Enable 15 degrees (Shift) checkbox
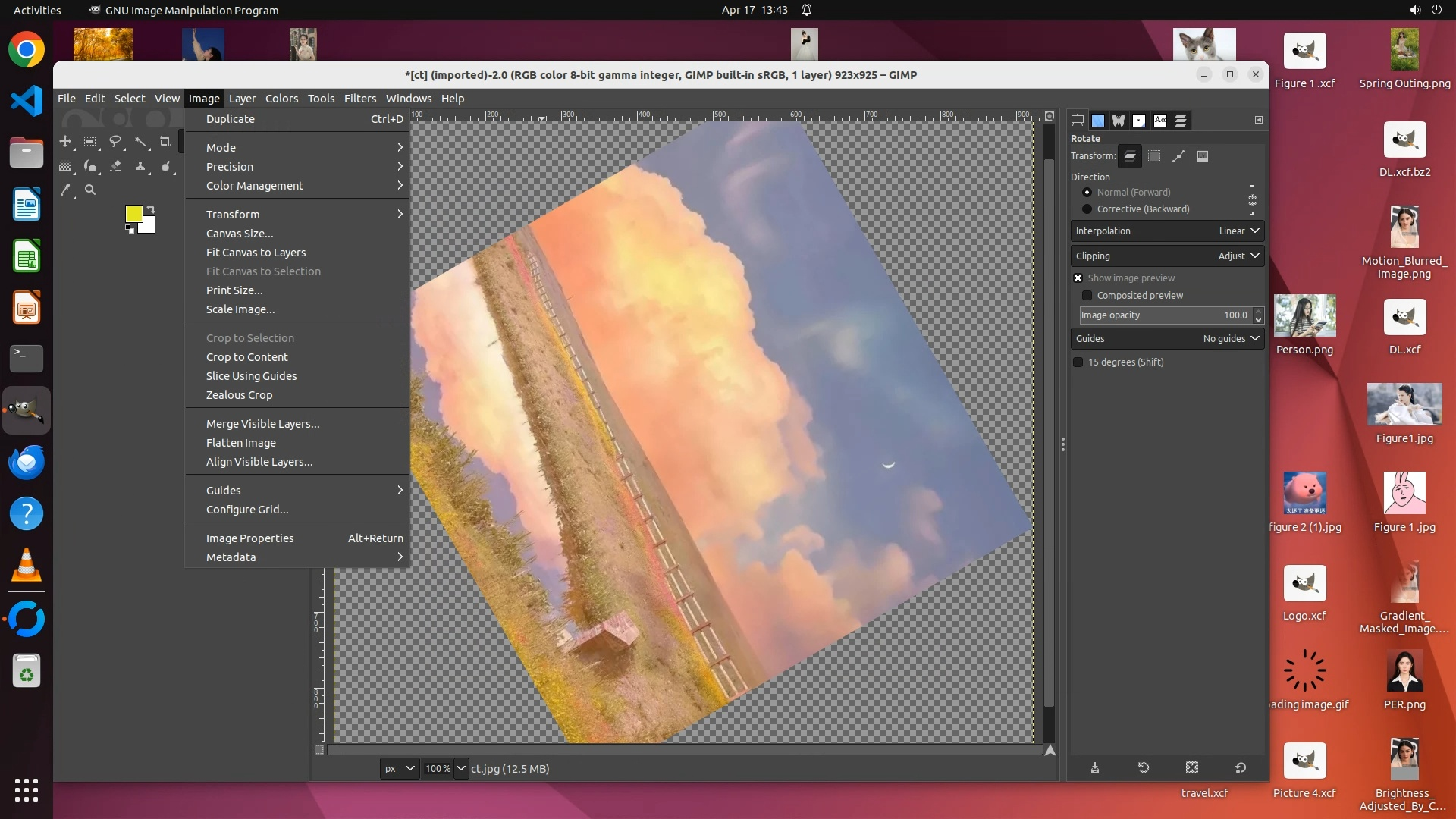The image size is (1456, 819). coord(1078,362)
